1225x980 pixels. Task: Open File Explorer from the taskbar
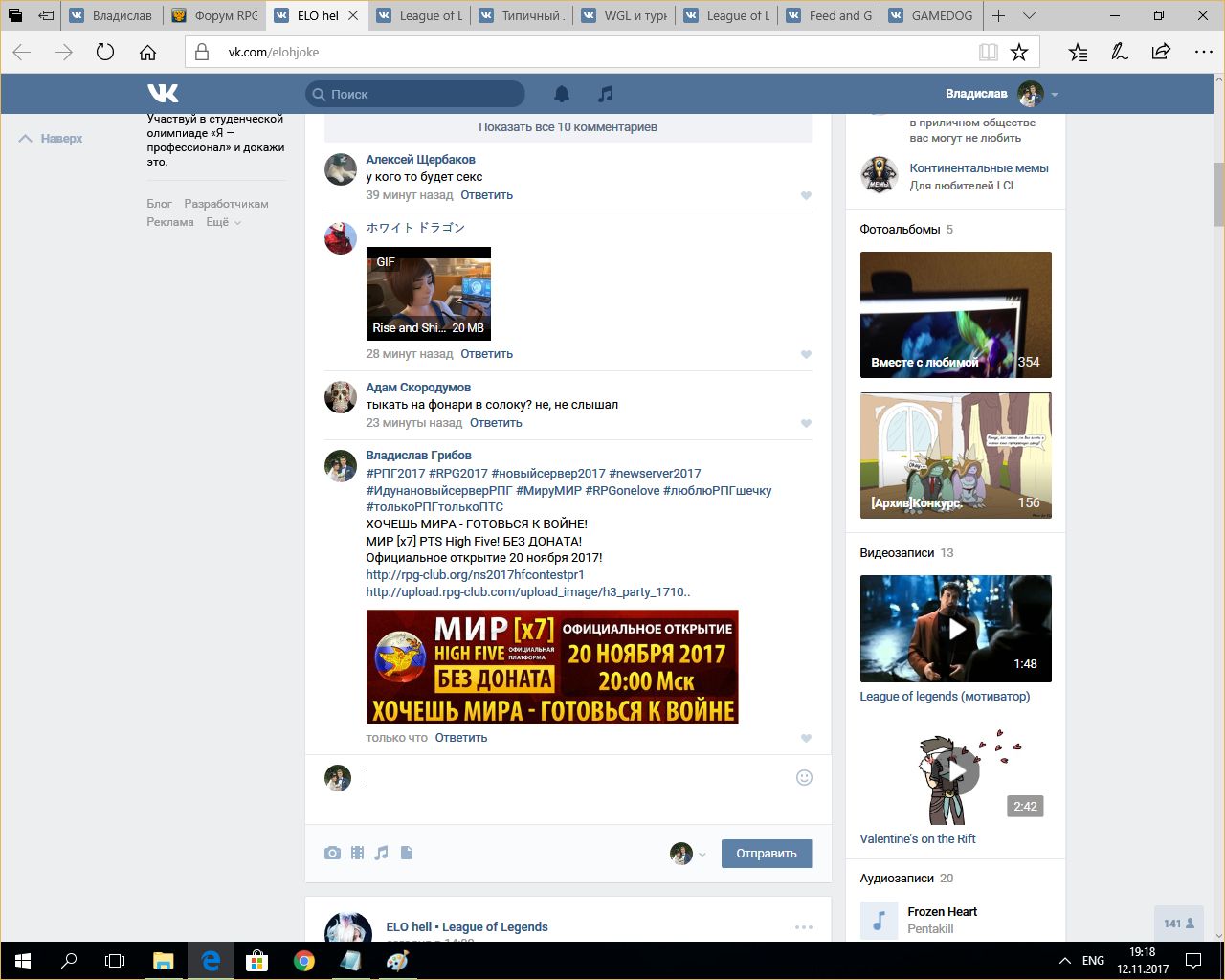pos(164,960)
